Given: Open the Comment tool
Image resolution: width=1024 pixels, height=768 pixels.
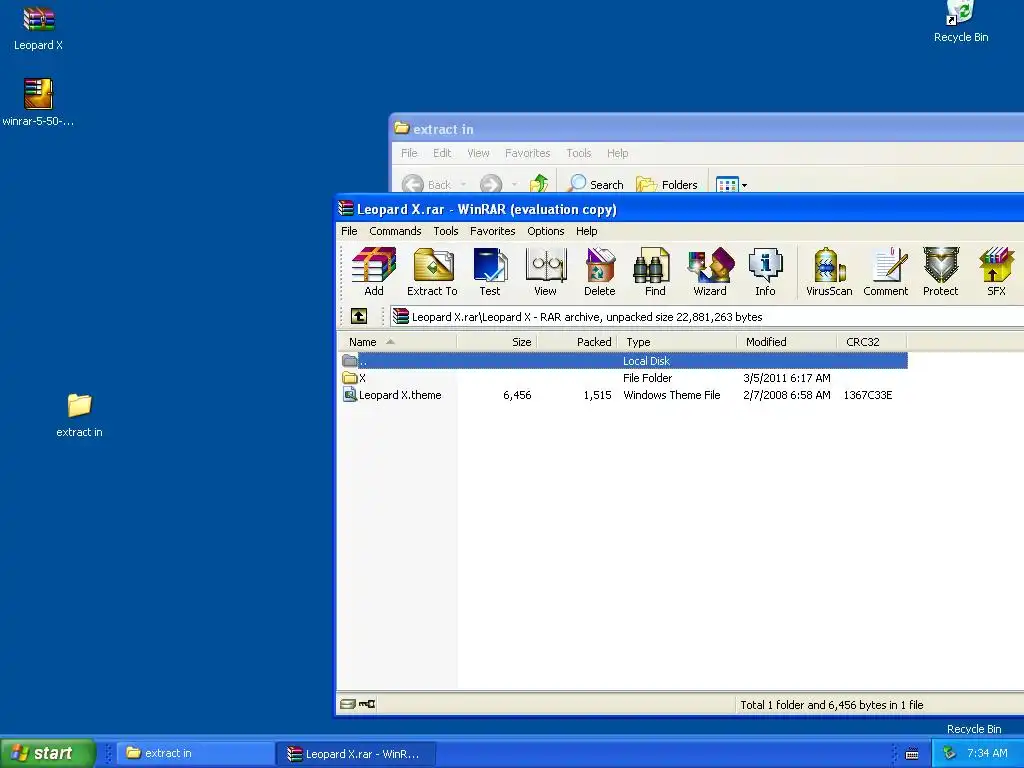Looking at the screenshot, I should click(886, 272).
